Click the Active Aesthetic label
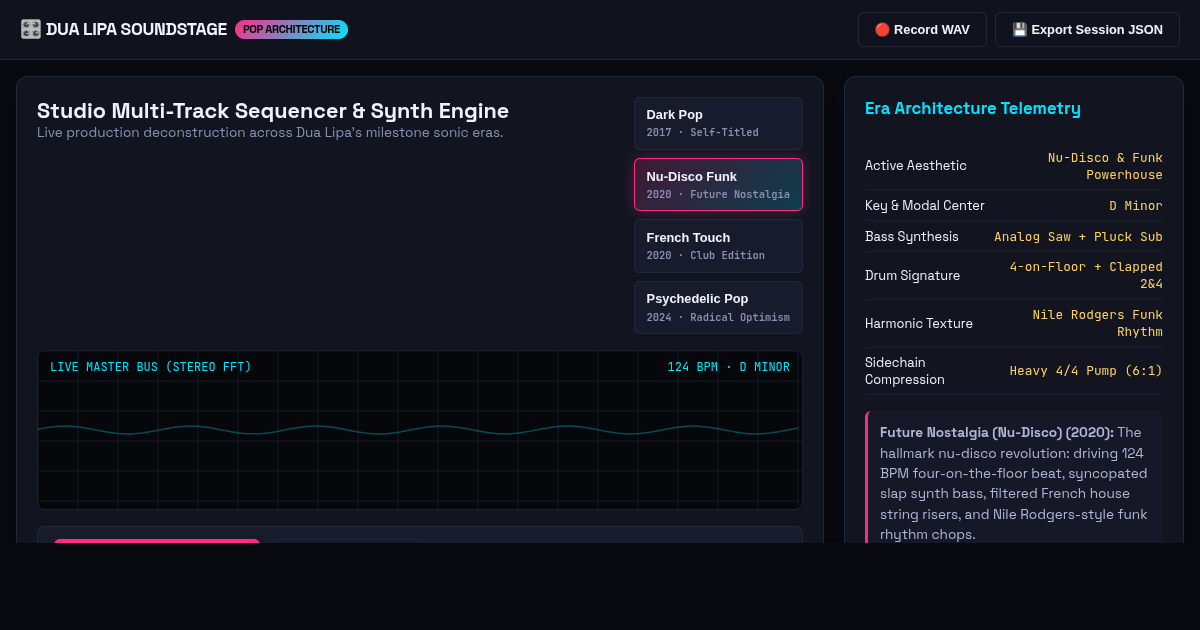 click(916, 166)
